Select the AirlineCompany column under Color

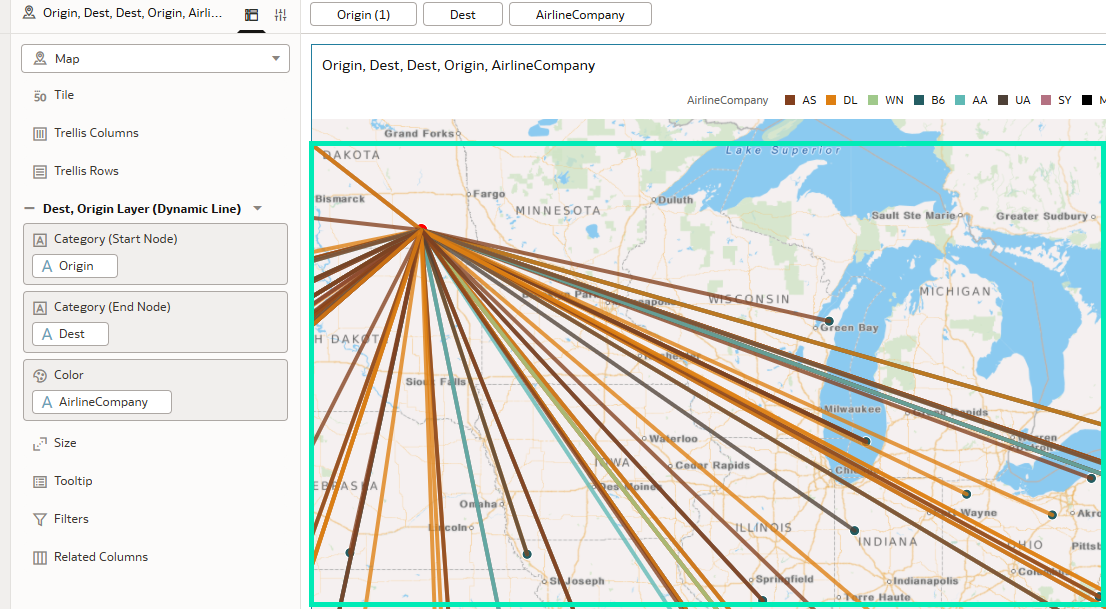click(102, 402)
